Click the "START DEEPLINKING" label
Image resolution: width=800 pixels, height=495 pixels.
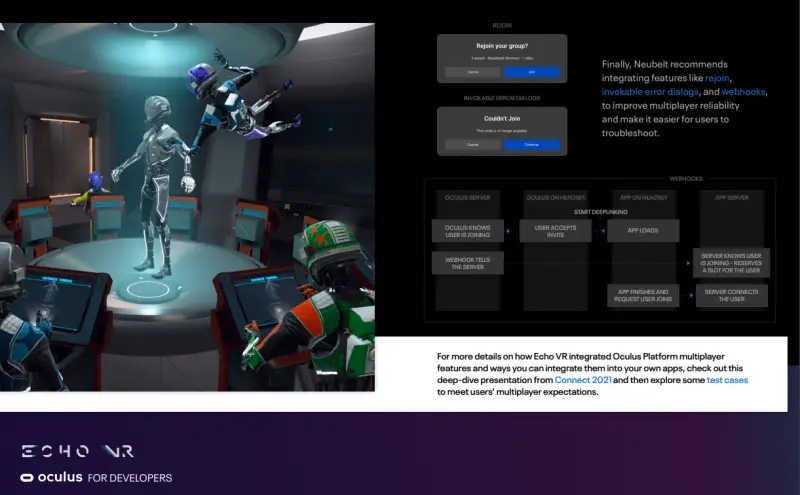tap(601, 212)
